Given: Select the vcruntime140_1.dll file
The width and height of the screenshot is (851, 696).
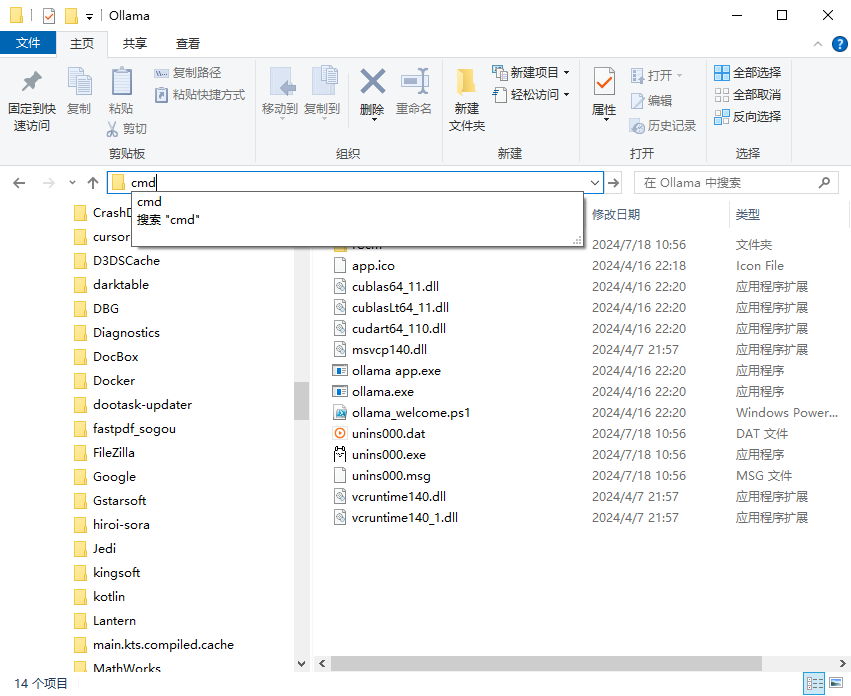Looking at the screenshot, I should pos(404,518).
